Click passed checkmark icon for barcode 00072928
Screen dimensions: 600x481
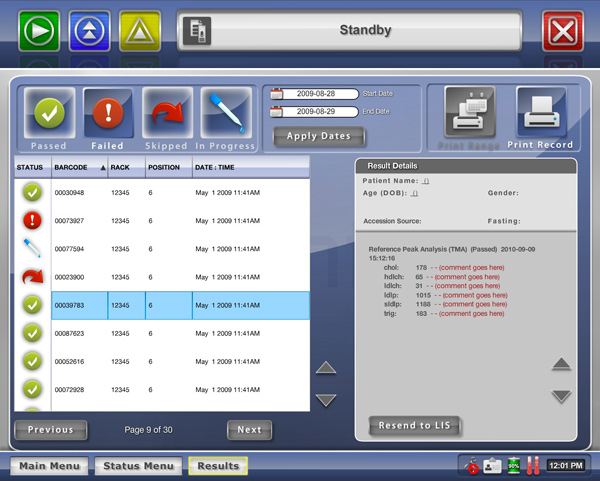(x=33, y=390)
